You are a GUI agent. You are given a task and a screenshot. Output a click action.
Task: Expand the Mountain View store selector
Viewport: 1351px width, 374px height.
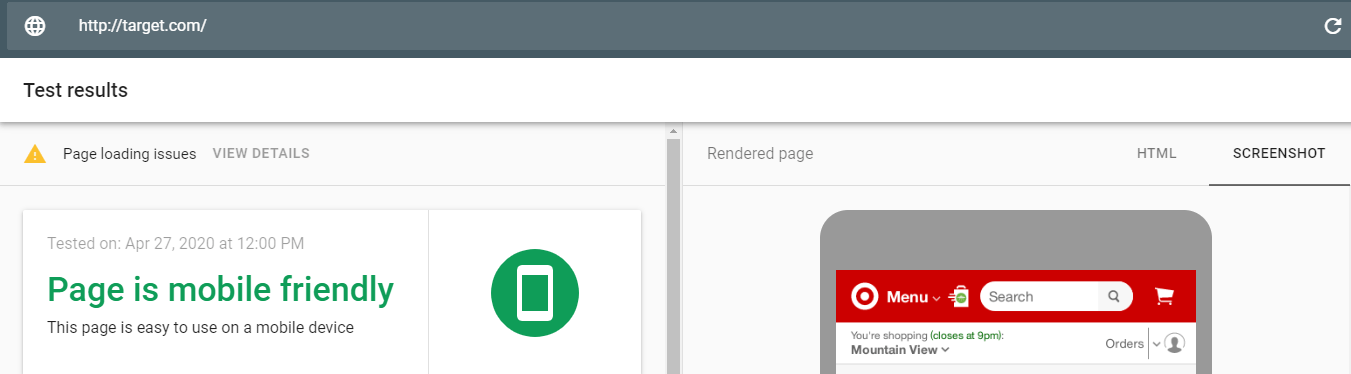(900, 350)
